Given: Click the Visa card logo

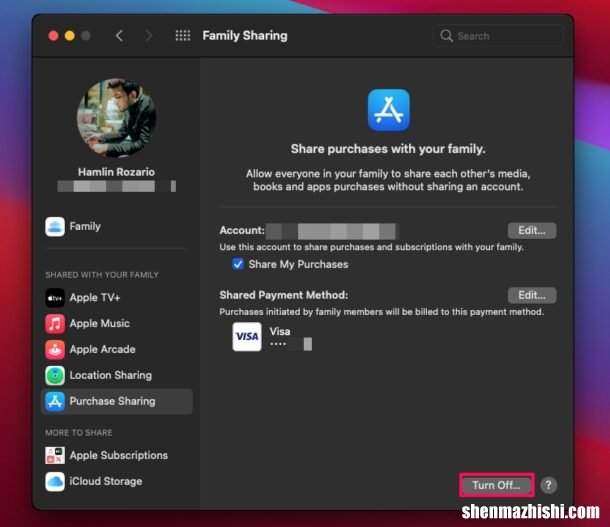Looking at the screenshot, I should coord(247,337).
